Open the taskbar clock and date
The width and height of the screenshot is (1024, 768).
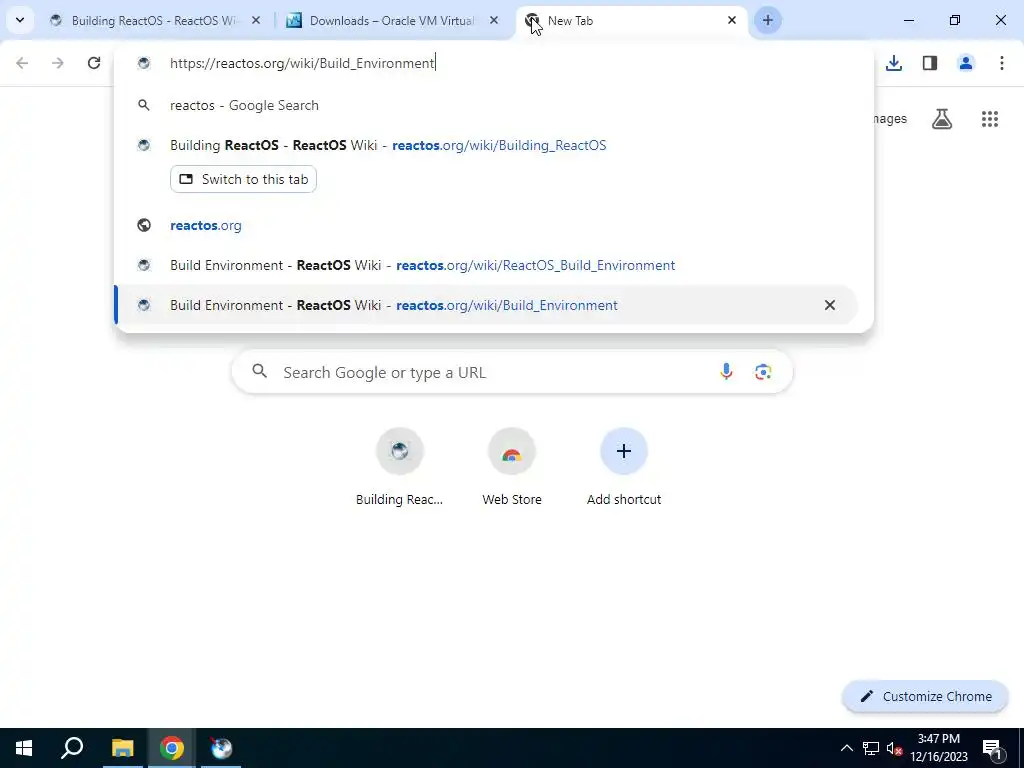[x=939, y=748]
